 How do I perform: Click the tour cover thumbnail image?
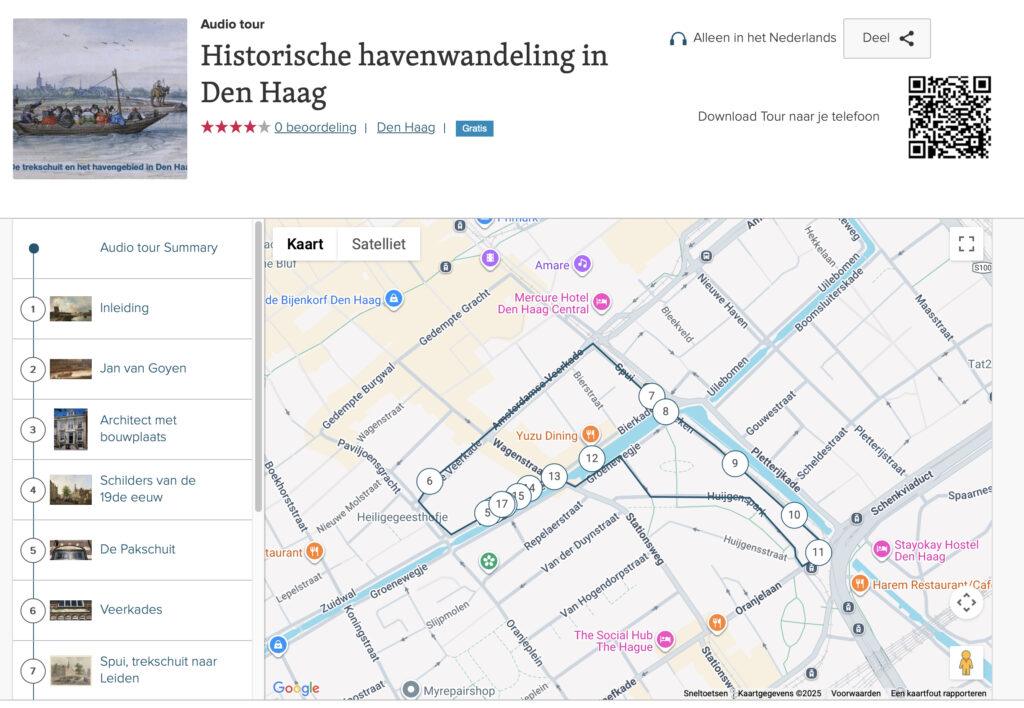pyautogui.click(x=100, y=99)
